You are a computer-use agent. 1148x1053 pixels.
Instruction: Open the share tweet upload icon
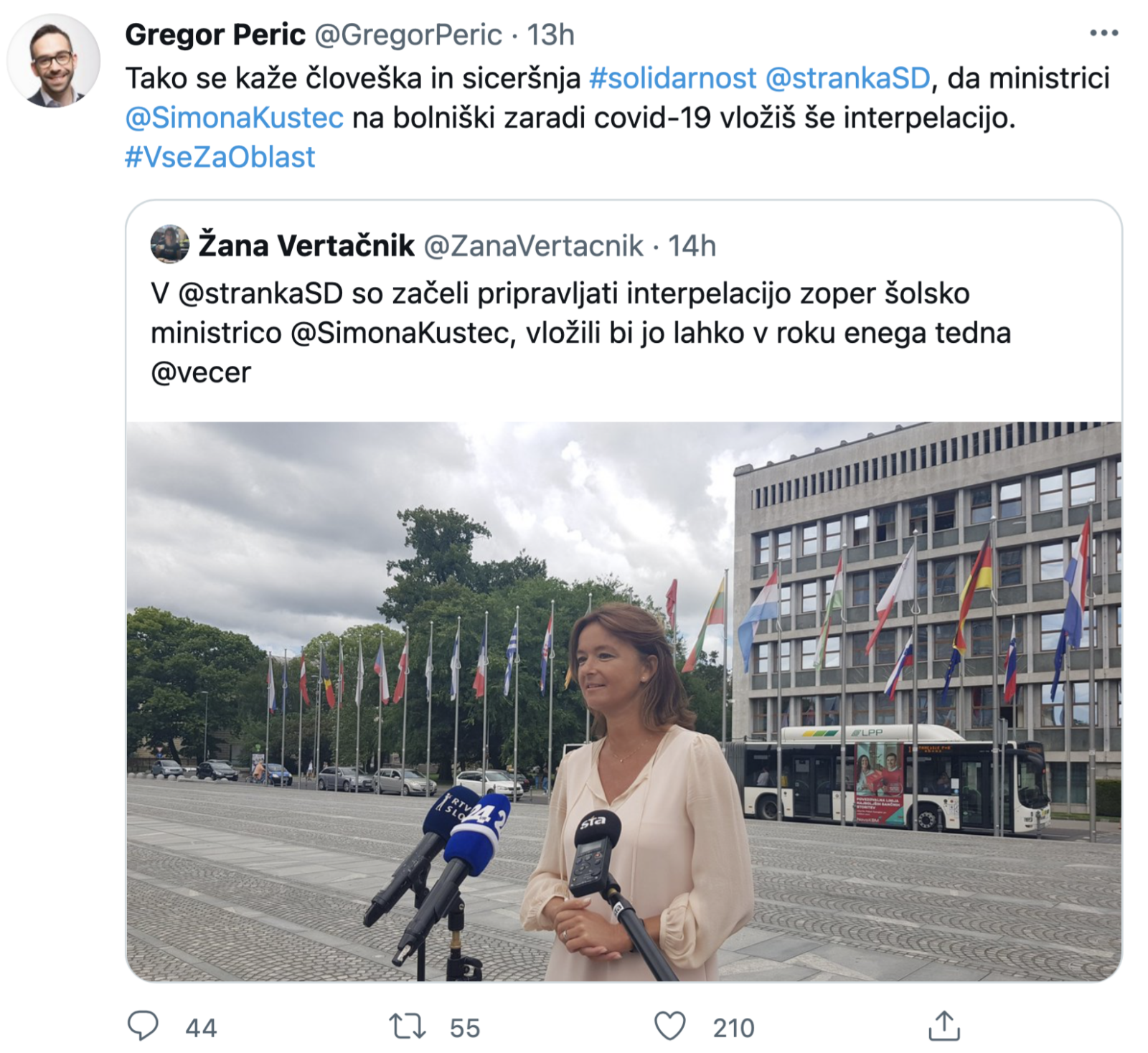pyautogui.click(x=944, y=1026)
